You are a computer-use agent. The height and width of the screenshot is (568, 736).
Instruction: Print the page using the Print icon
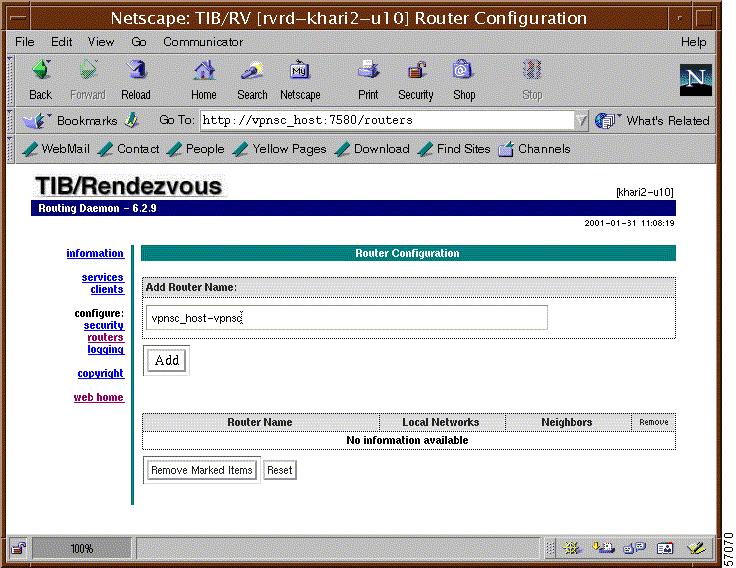pyautogui.click(x=368, y=70)
